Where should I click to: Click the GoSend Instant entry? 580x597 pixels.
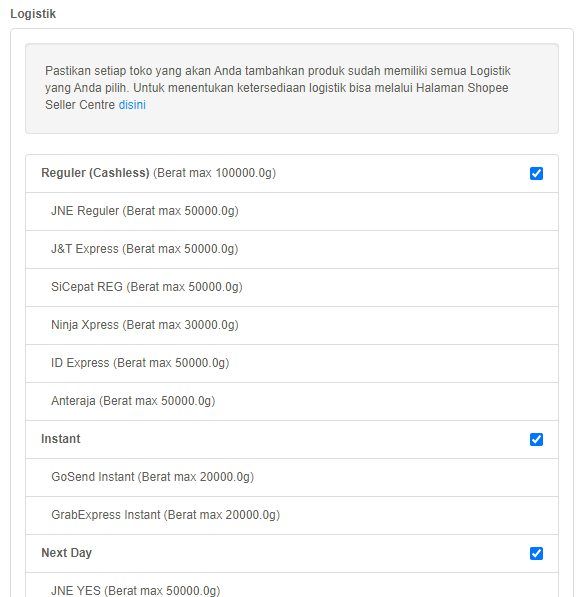click(x=292, y=477)
